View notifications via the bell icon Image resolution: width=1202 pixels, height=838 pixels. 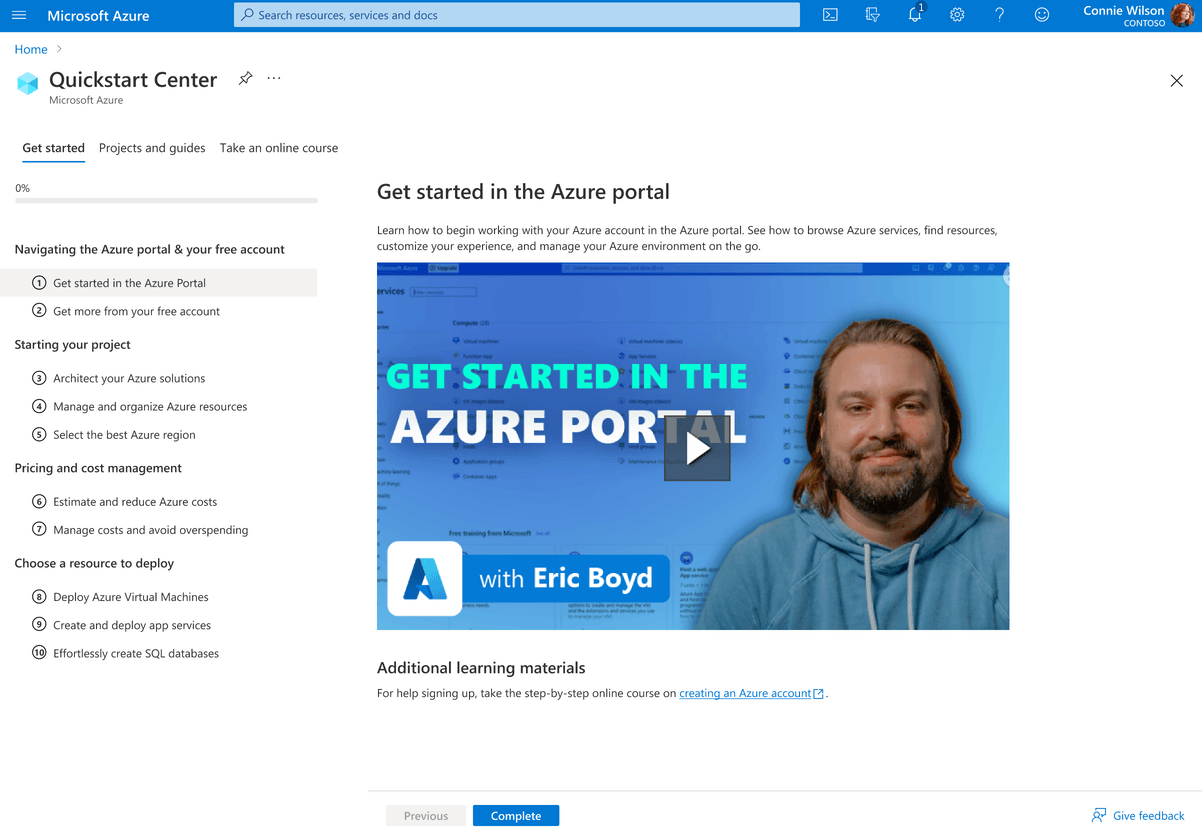915,15
